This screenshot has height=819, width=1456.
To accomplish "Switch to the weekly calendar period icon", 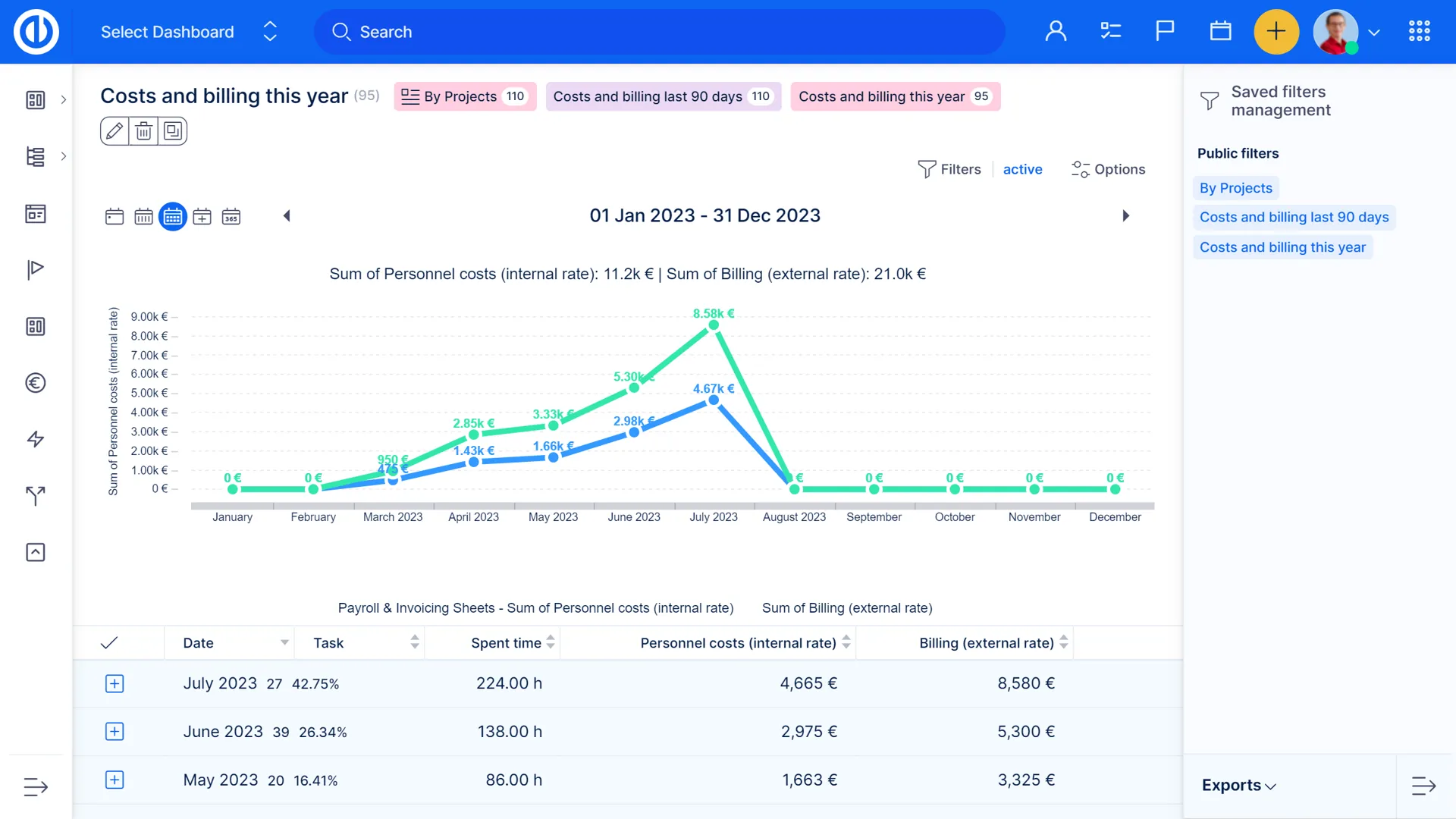I will tap(143, 217).
